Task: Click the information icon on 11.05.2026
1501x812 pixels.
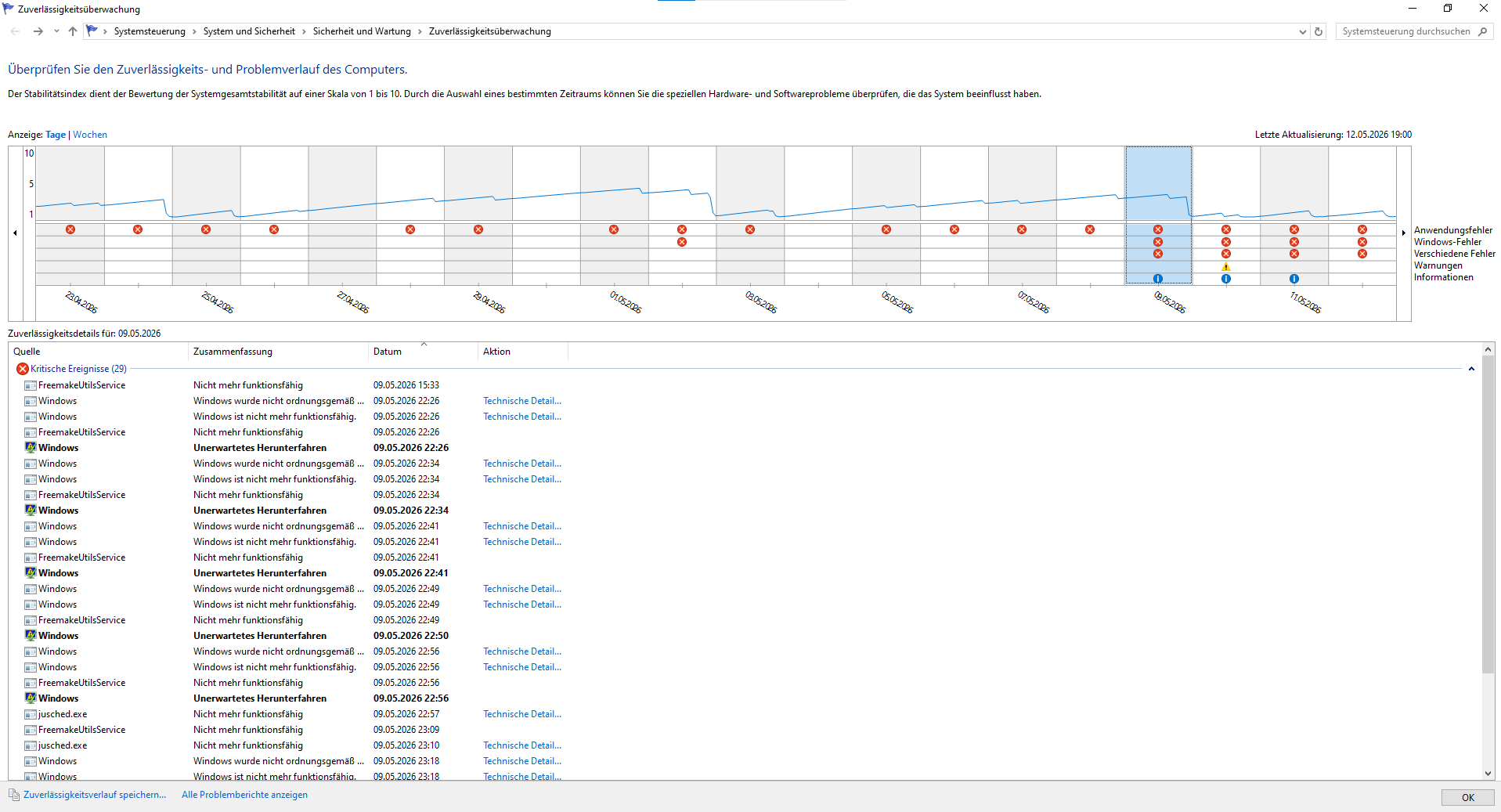Action: click(x=1294, y=279)
